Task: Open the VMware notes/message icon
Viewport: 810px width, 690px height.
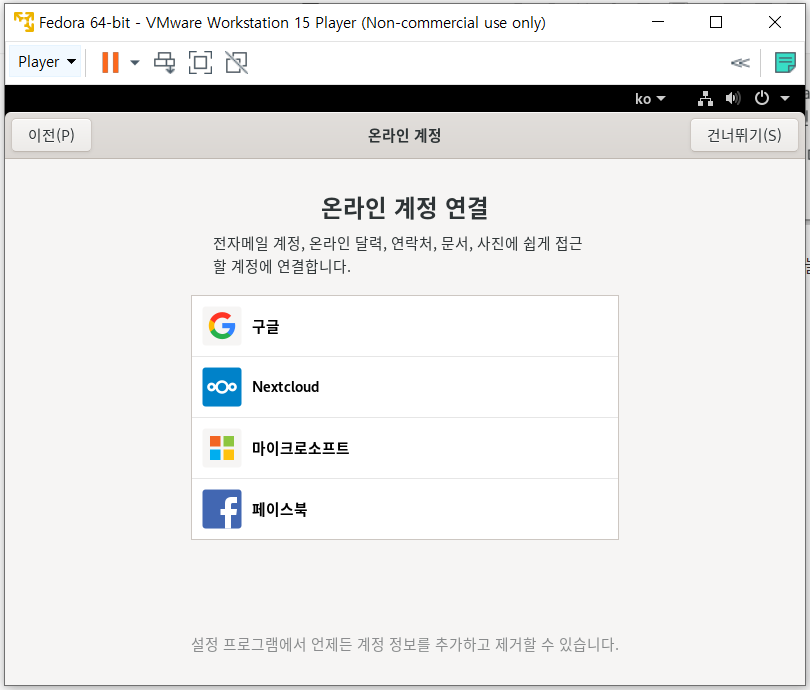Action: [785, 63]
